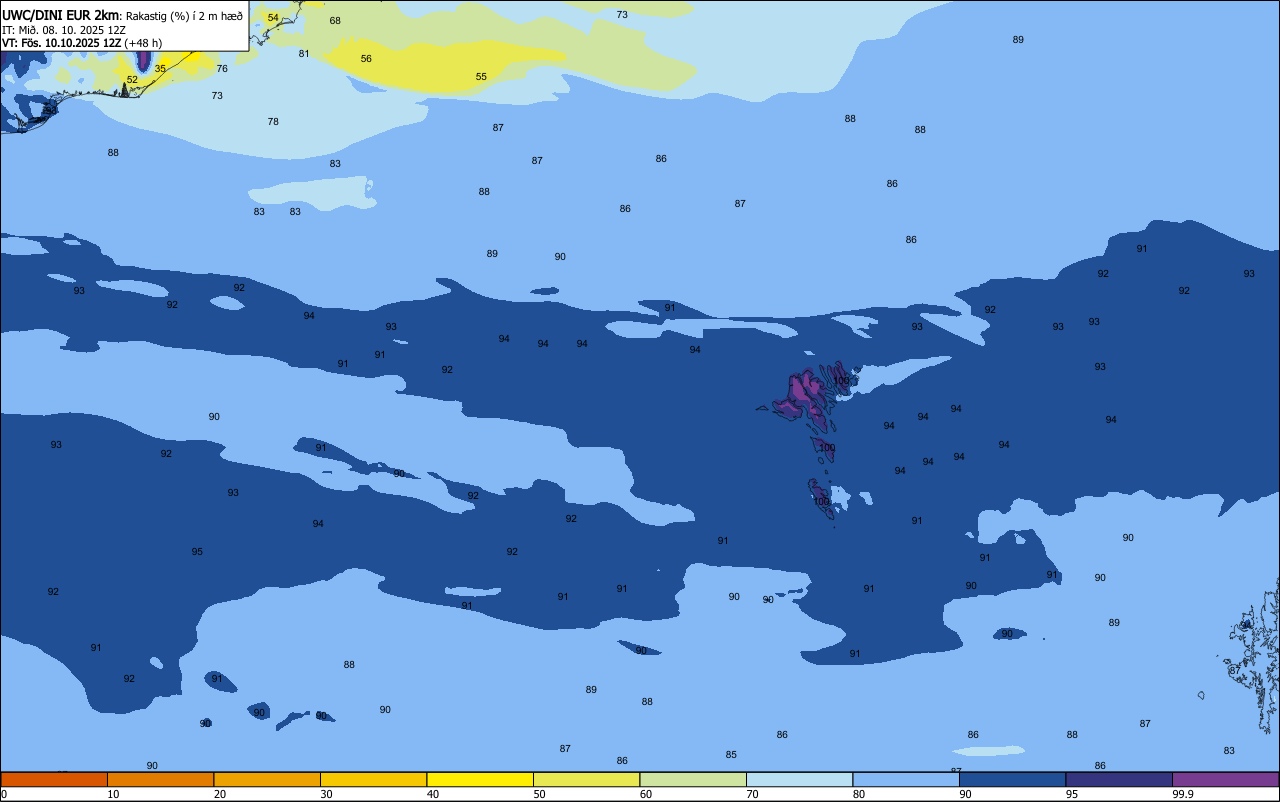The image size is (1280, 802).
Task: Click the model name 'UWC/DINI EUR 2km'
Action: pos(61,15)
